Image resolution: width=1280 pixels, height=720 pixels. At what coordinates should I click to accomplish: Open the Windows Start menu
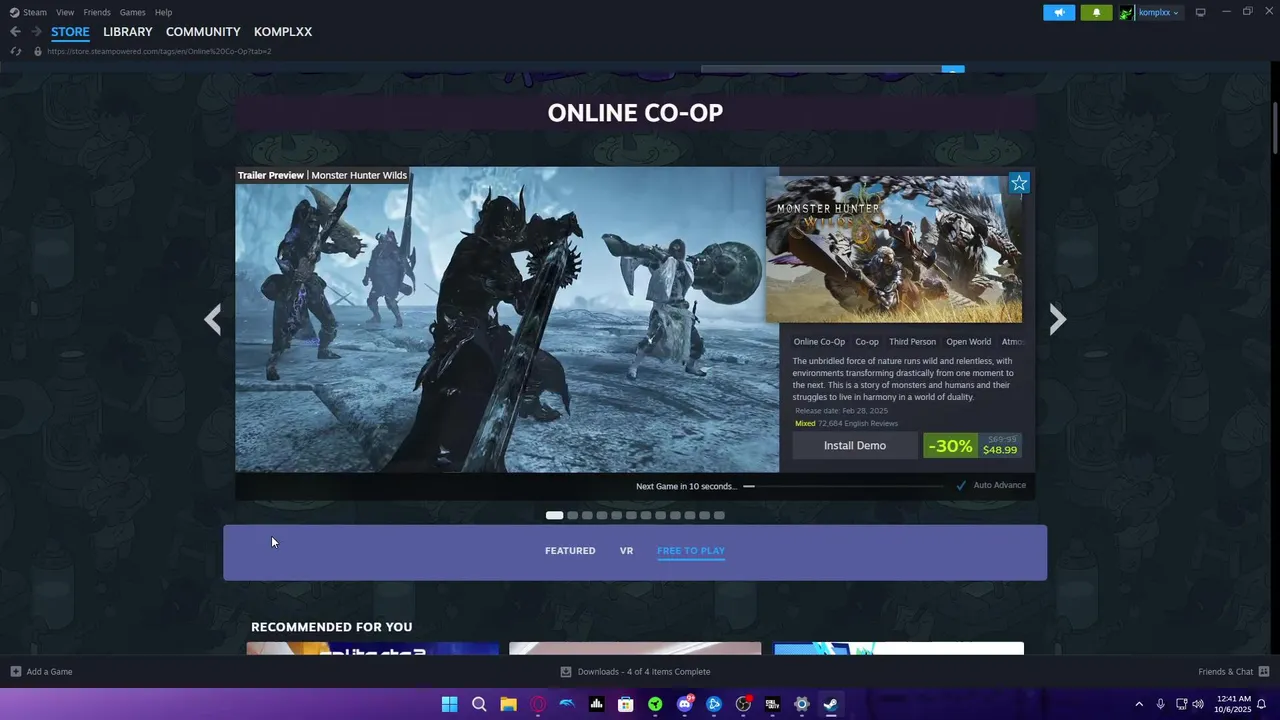point(450,704)
